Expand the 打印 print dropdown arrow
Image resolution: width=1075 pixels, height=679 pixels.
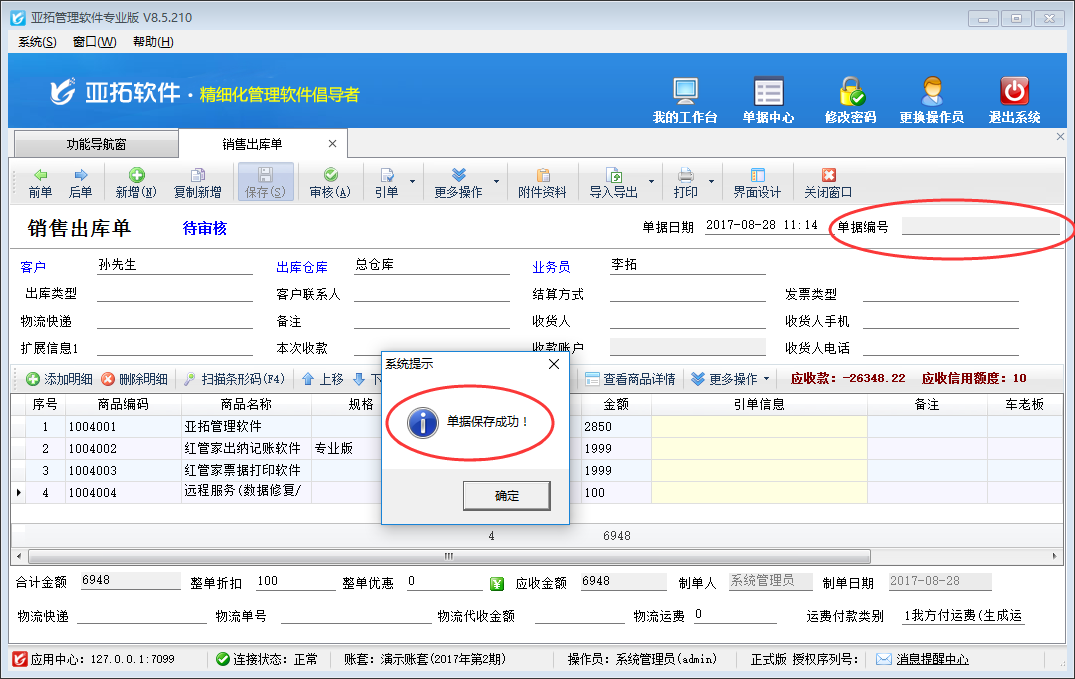pyautogui.click(x=712, y=182)
